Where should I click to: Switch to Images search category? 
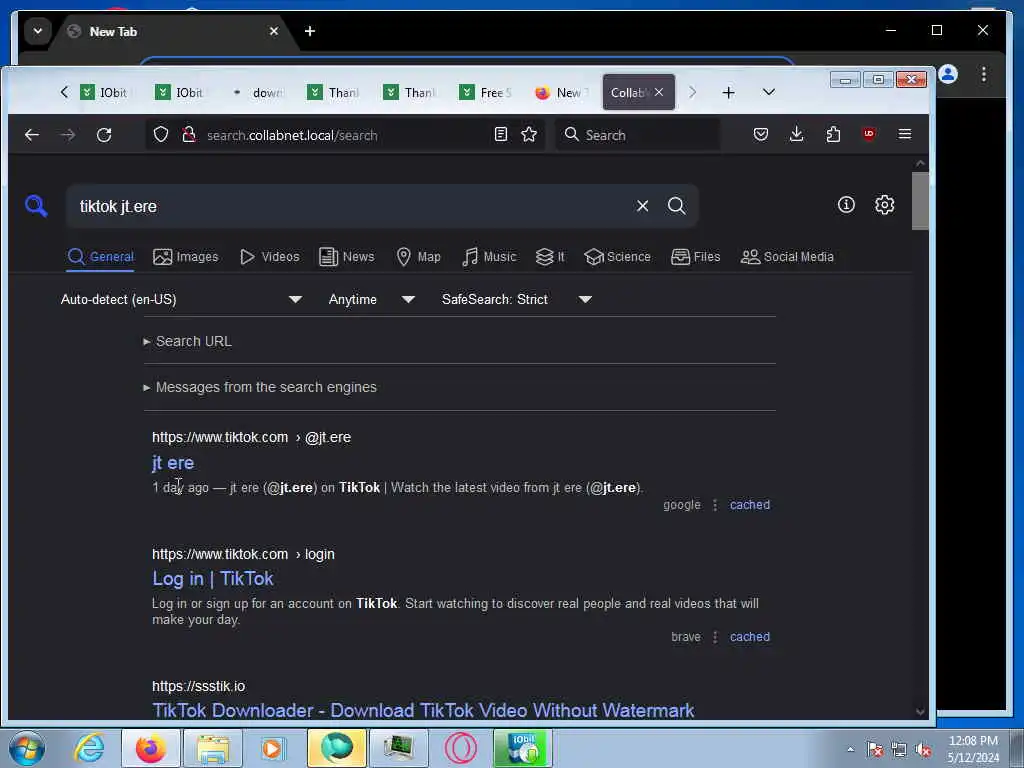point(185,257)
